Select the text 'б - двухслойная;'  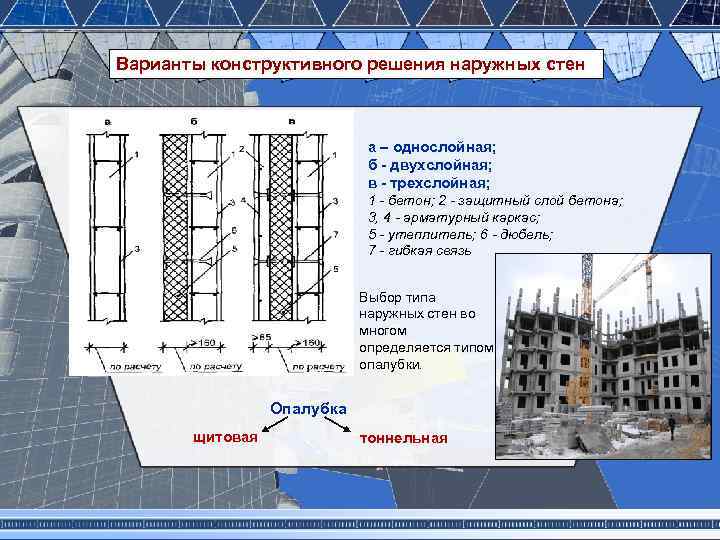[x=430, y=165]
